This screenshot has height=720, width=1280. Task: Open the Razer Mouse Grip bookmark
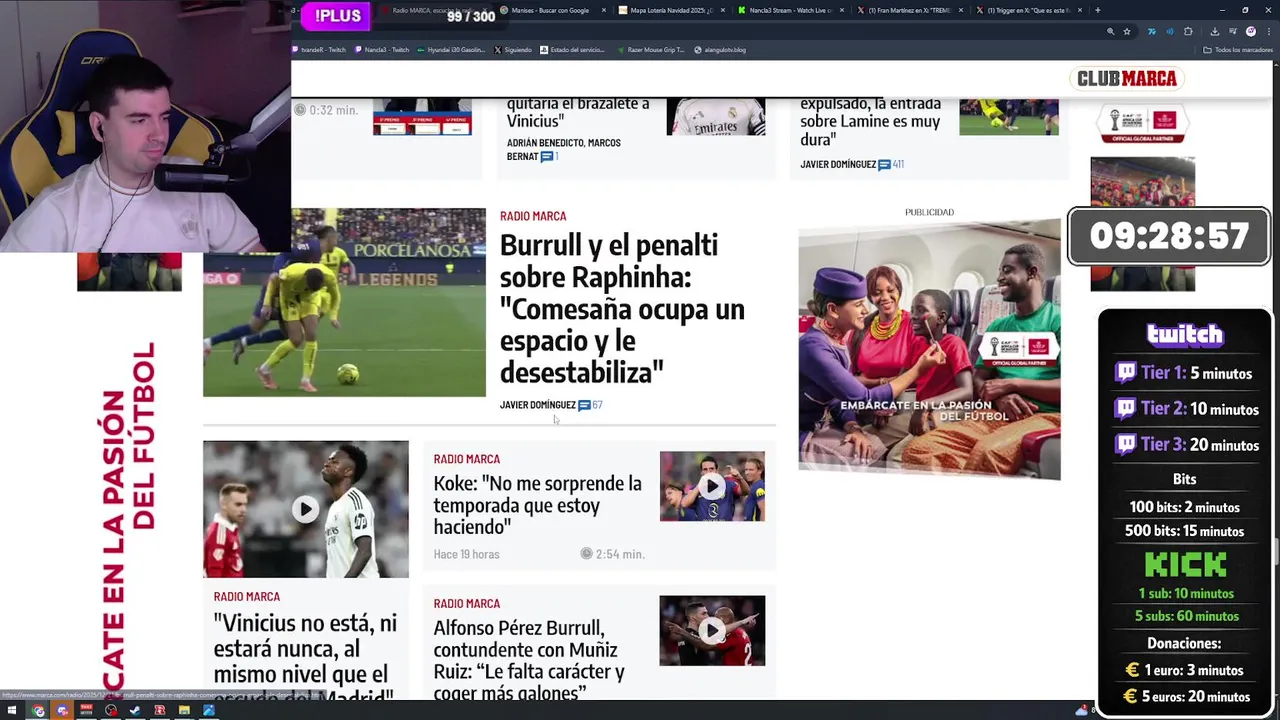pyautogui.click(x=651, y=50)
